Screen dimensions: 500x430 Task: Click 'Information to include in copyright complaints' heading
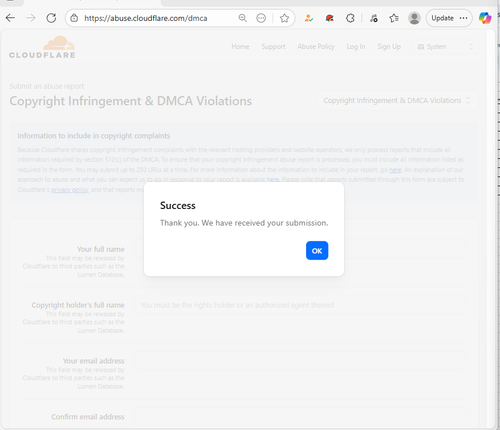pos(94,136)
